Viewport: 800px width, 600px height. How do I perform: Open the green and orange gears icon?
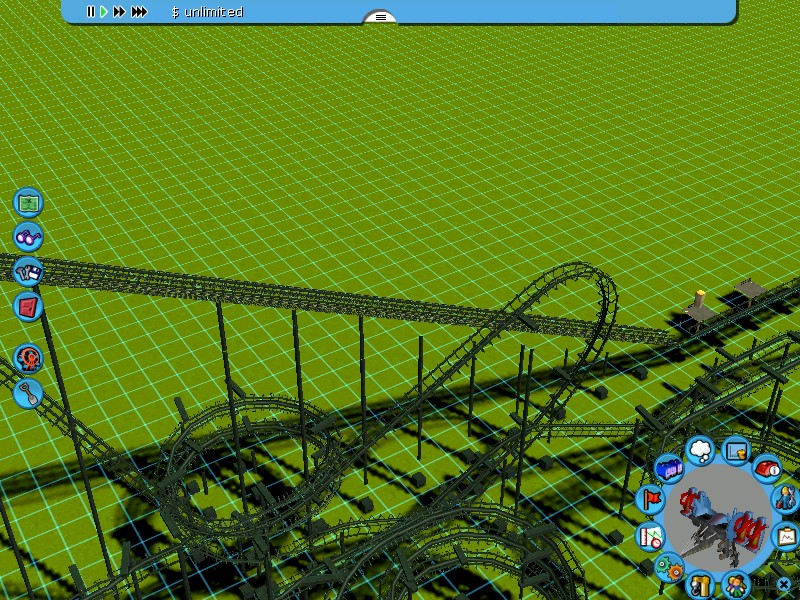tap(669, 567)
